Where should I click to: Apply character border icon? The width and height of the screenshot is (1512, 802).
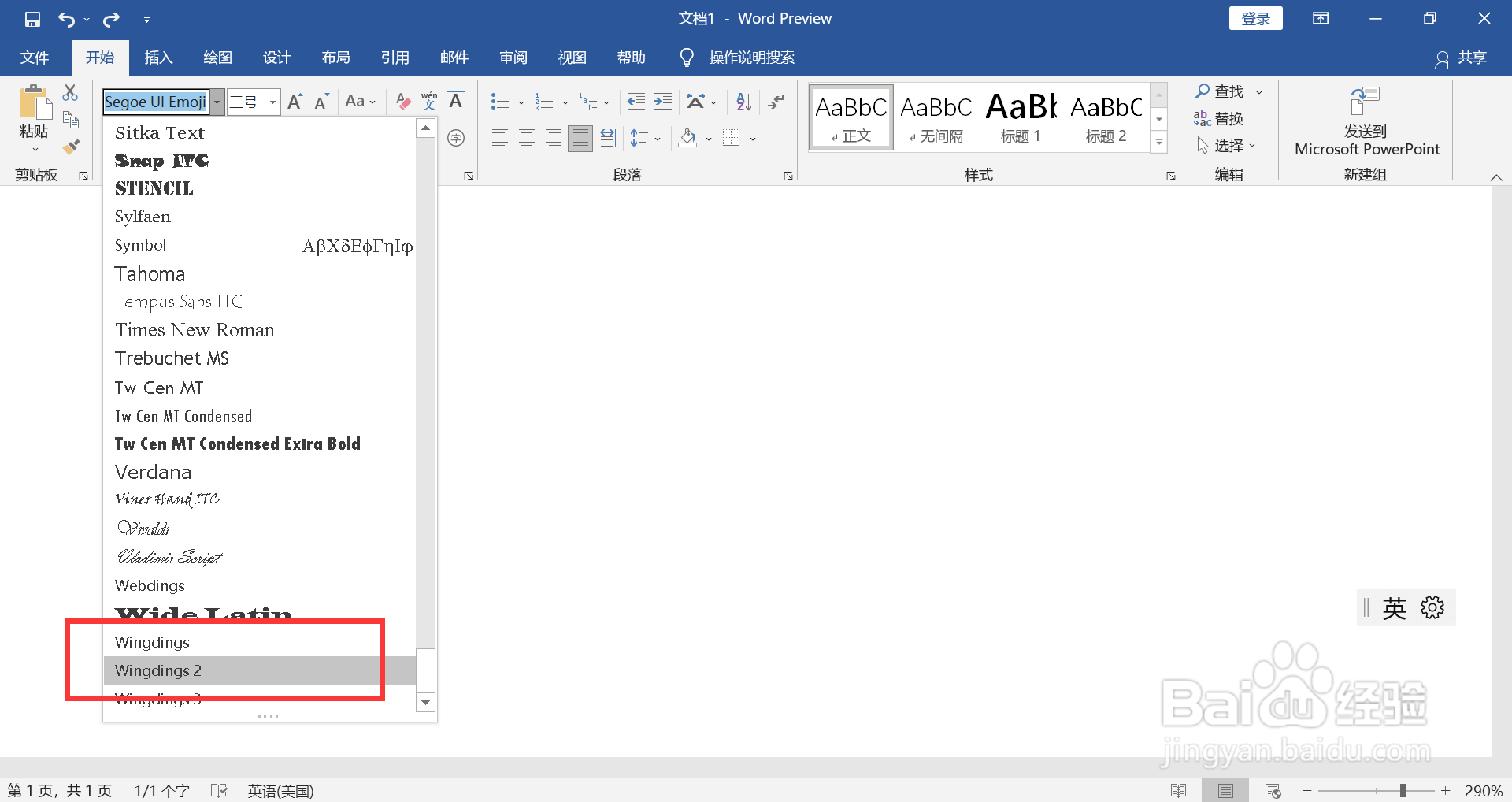click(x=456, y=102)
